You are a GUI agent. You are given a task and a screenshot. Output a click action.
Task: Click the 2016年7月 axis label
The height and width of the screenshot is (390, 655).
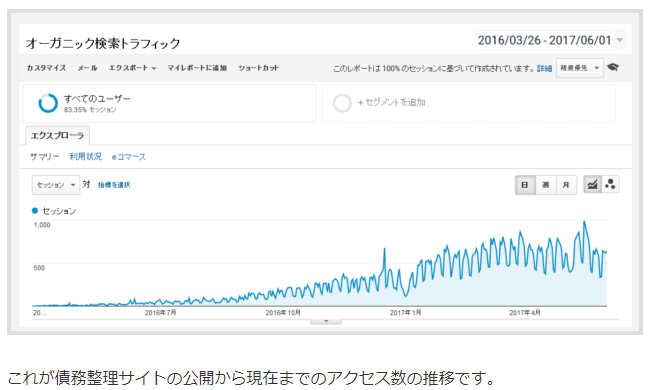point(160,312)
